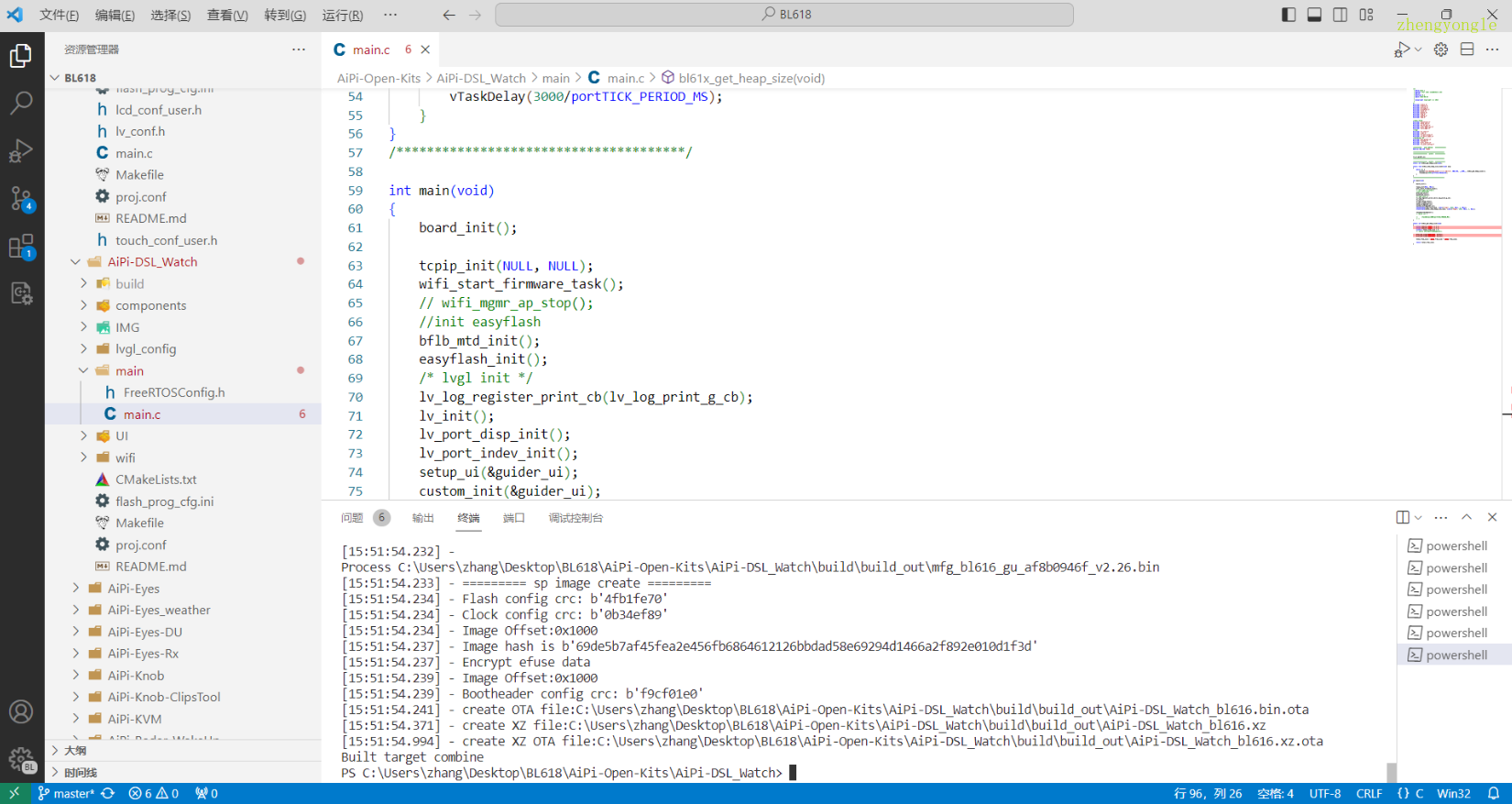Click the BL618 command center search box
The image size is (1512, 804).
784,15
